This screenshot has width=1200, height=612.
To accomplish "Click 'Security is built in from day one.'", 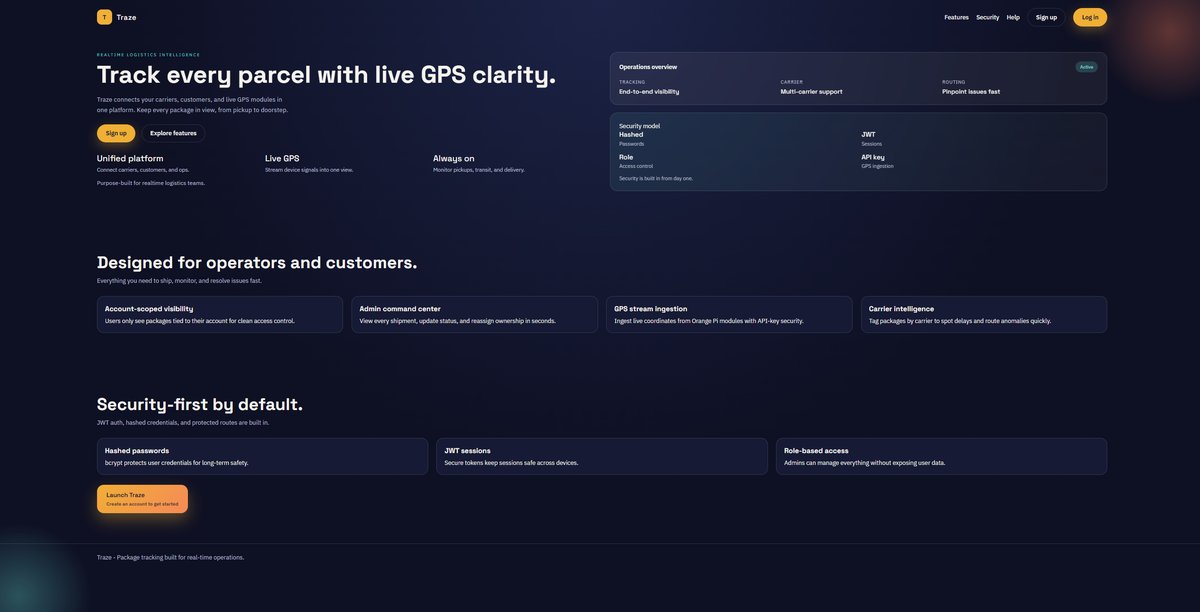I will (x=656, y=178).
